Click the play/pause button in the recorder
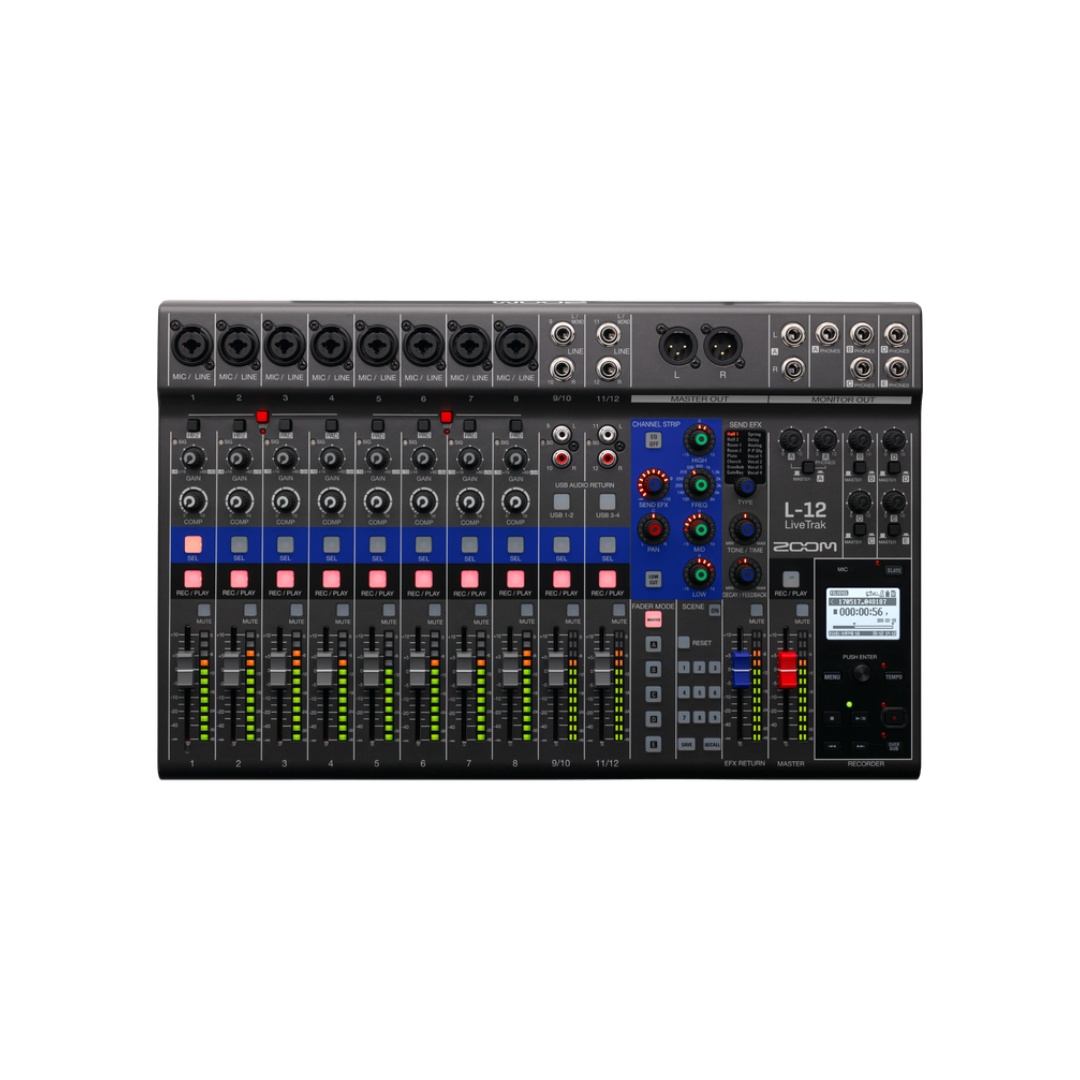The width and height of the screenshot is (1080, 1080). tap(860, 718)
